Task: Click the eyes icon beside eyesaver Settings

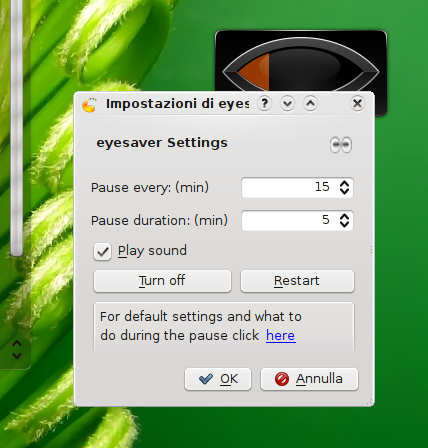Action: [x=341, y=145]
